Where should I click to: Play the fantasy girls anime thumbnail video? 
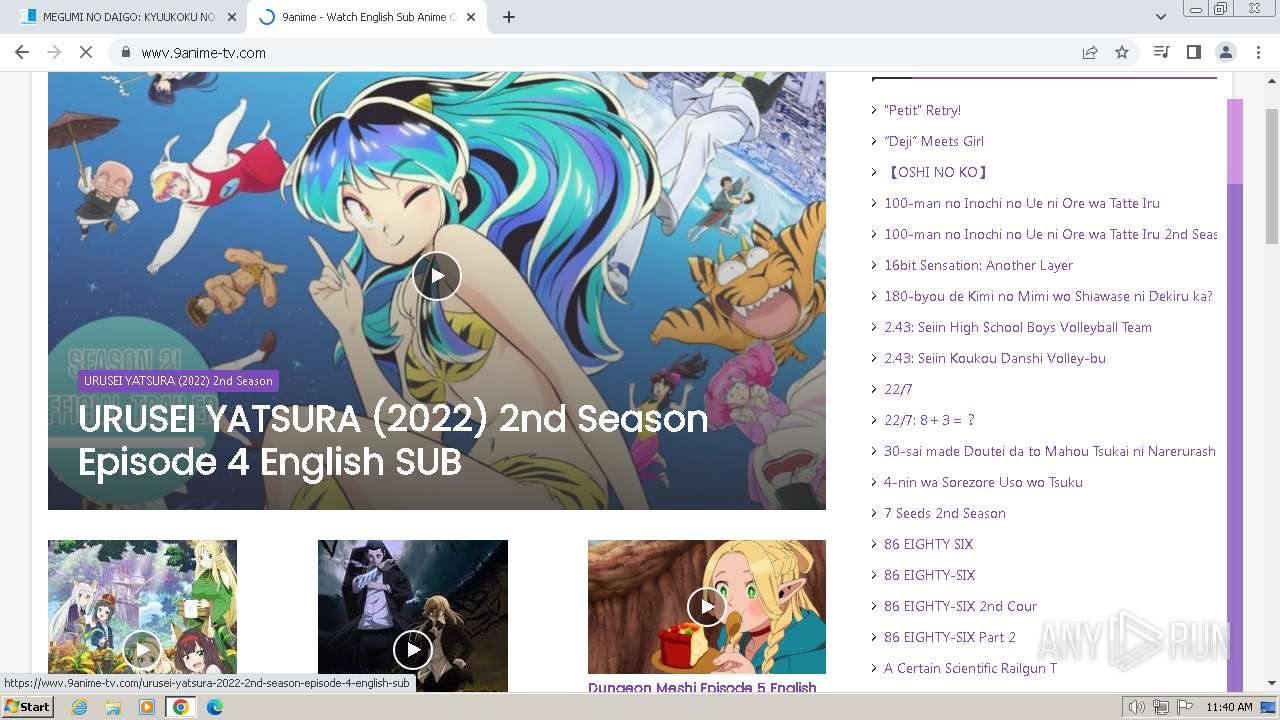(142, 650)
